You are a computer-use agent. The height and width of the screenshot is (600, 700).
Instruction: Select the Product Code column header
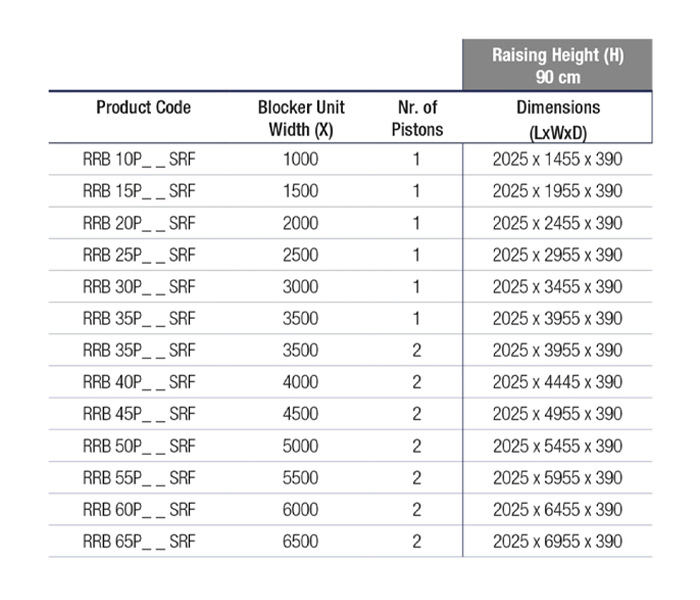click(143, 108)
